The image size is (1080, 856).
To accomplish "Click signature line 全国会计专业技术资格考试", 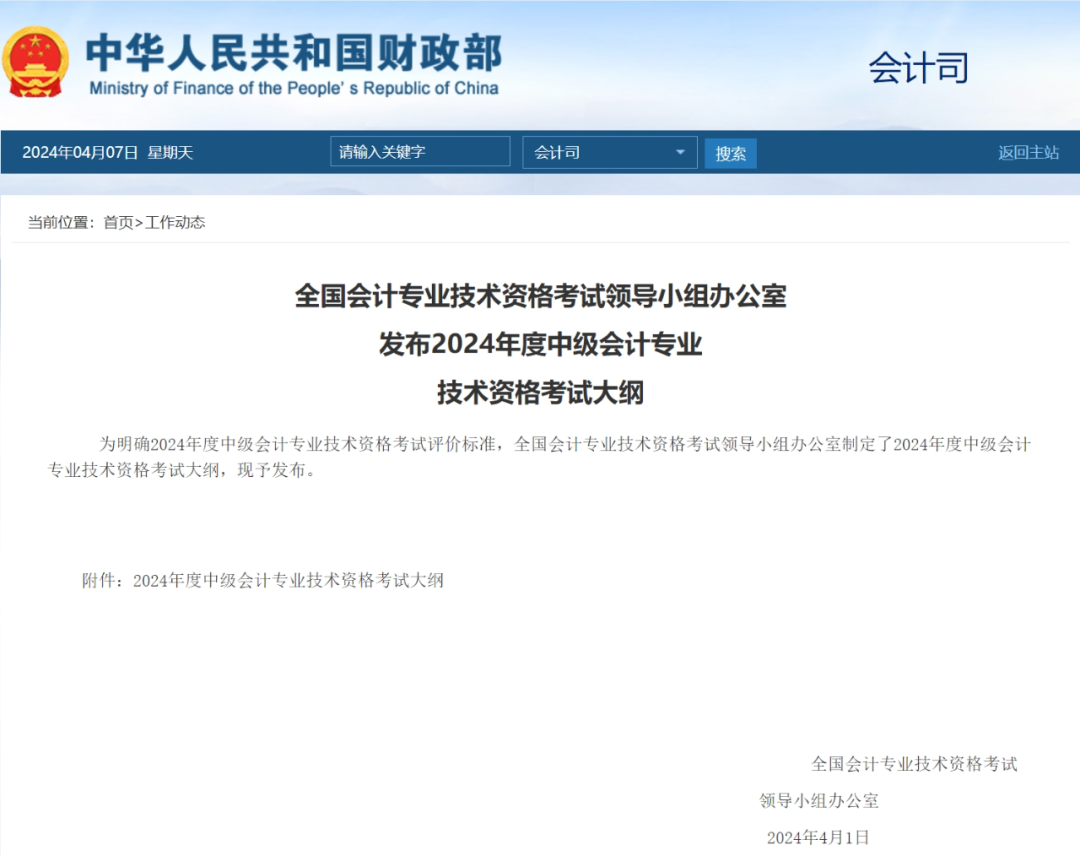I will tap(914, 764).
